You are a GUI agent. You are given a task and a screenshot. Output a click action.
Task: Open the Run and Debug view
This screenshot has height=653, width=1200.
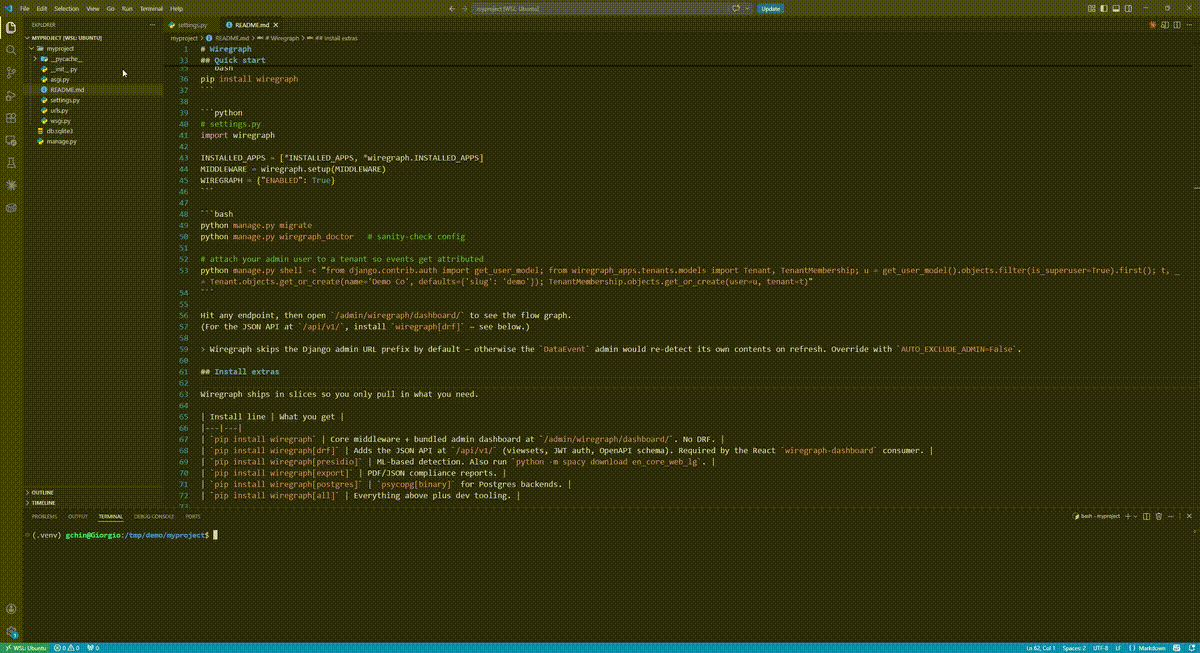pyautogui.click(x=11, y=96)
